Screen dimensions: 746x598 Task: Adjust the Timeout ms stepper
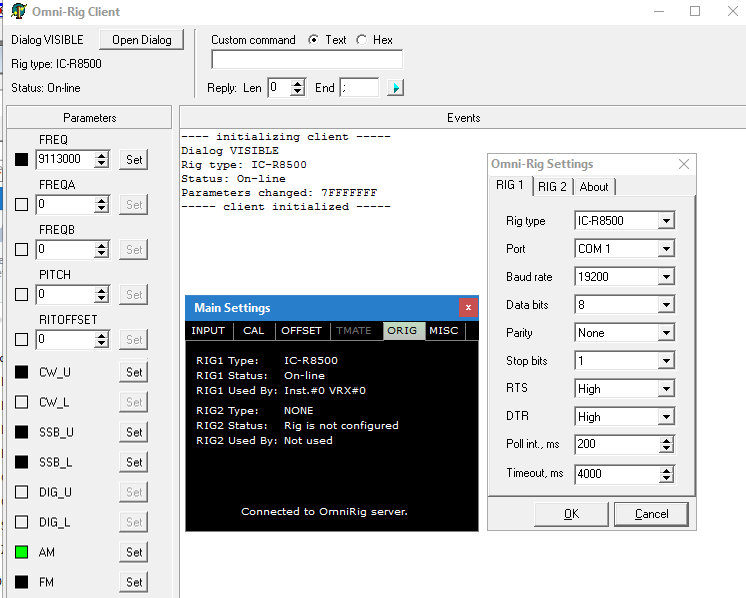point(667,474)
